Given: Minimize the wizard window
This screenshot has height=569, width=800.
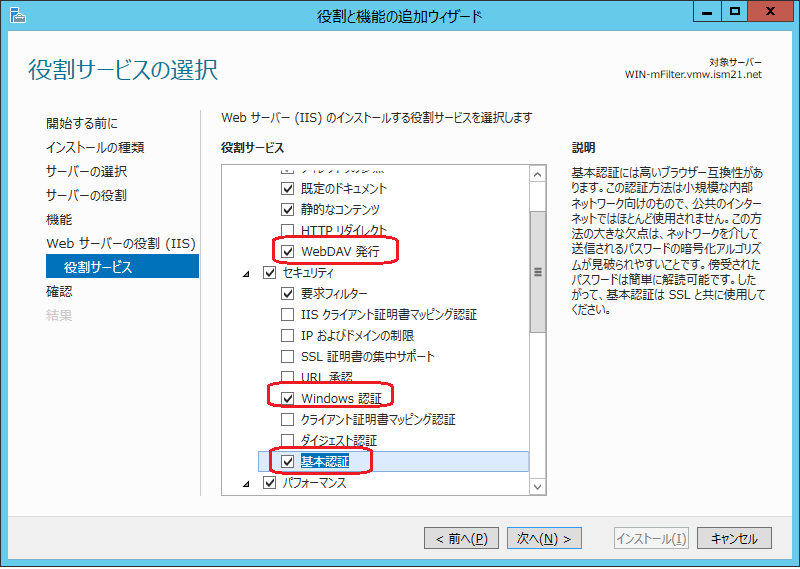Looking at the screenshot, I should pyautogui.click(x=707, y=11).
